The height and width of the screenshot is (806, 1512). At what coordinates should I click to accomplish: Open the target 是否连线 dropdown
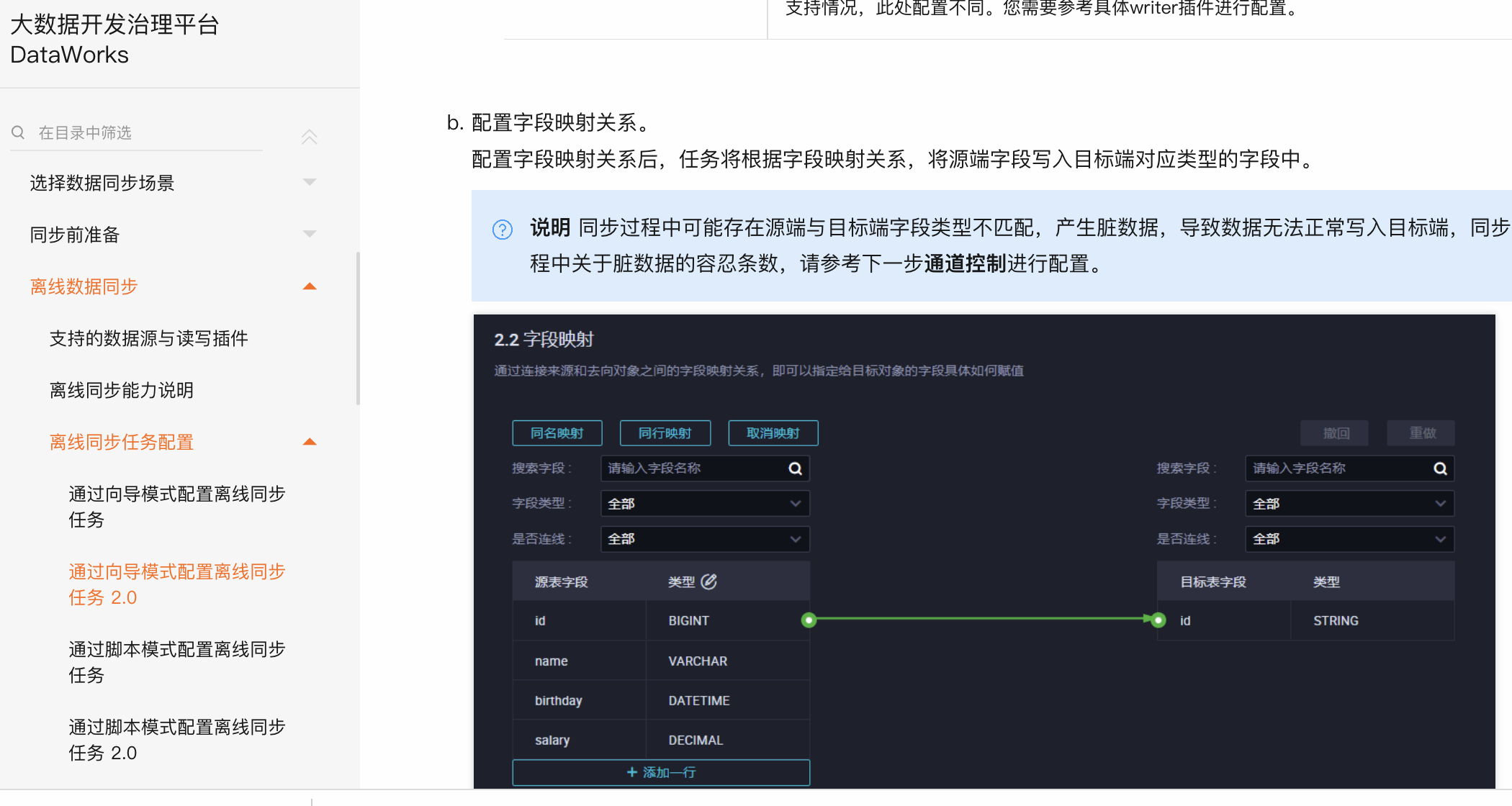pos(1349,539)
